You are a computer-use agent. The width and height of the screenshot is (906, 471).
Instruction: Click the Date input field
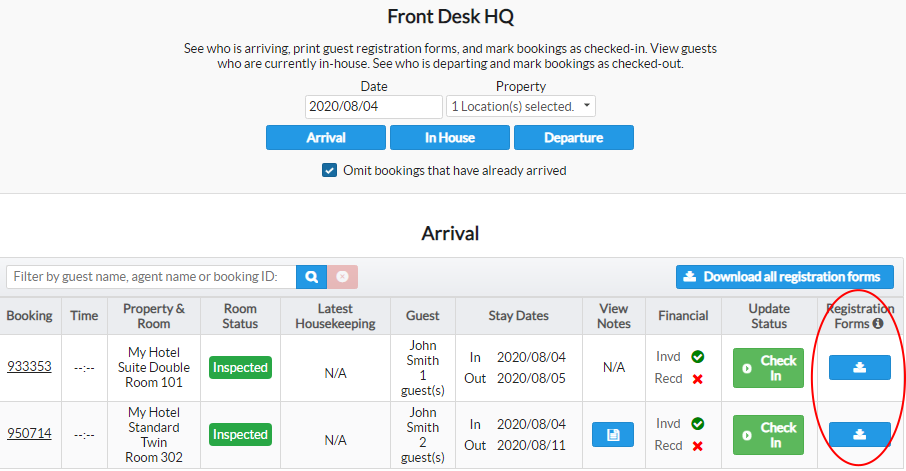pyautogui.click(x=373, y=106)
